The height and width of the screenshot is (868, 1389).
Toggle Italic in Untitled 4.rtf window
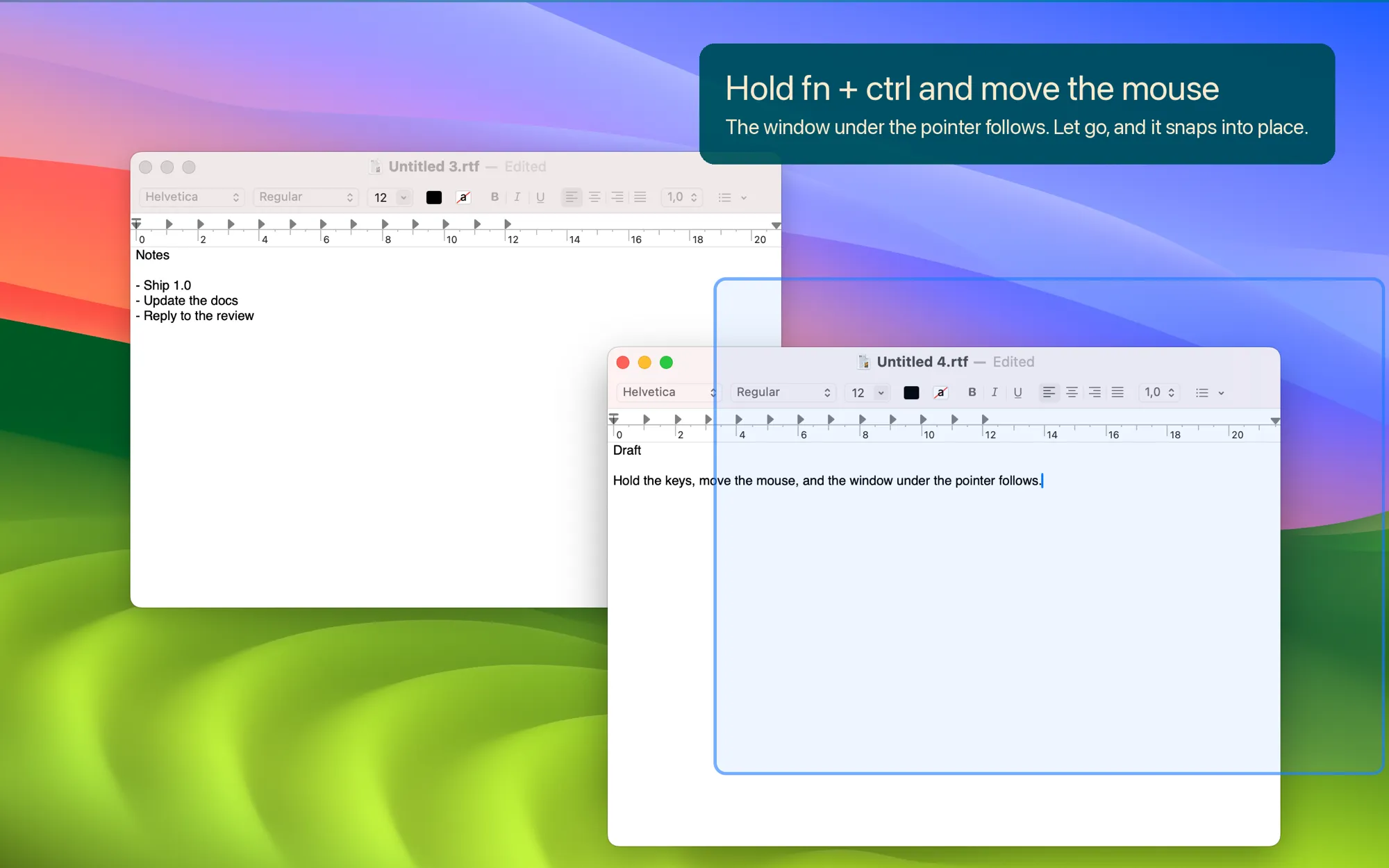point(995,392)
